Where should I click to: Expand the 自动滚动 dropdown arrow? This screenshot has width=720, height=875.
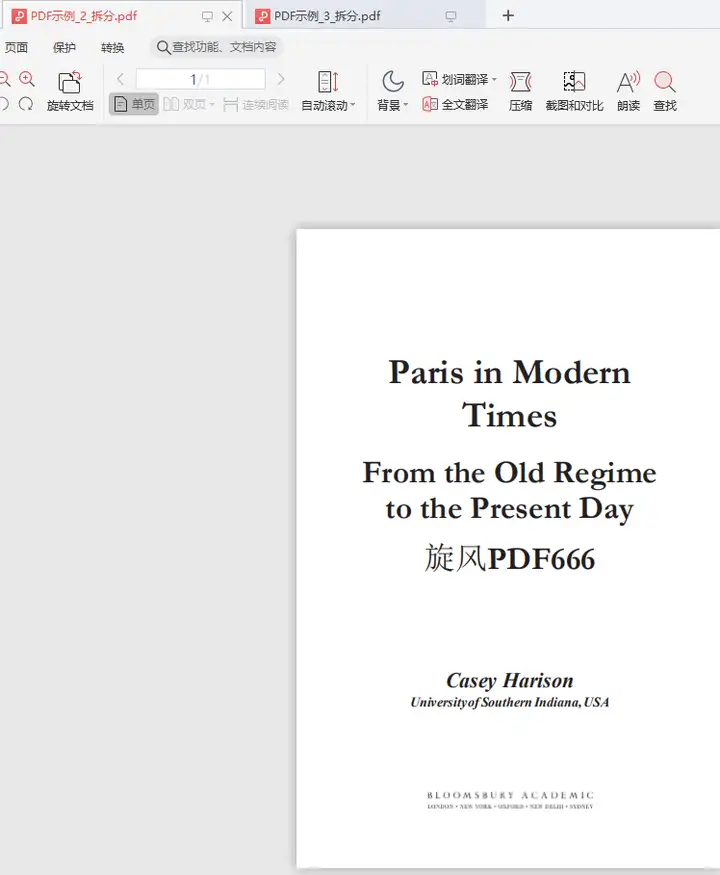353,104
